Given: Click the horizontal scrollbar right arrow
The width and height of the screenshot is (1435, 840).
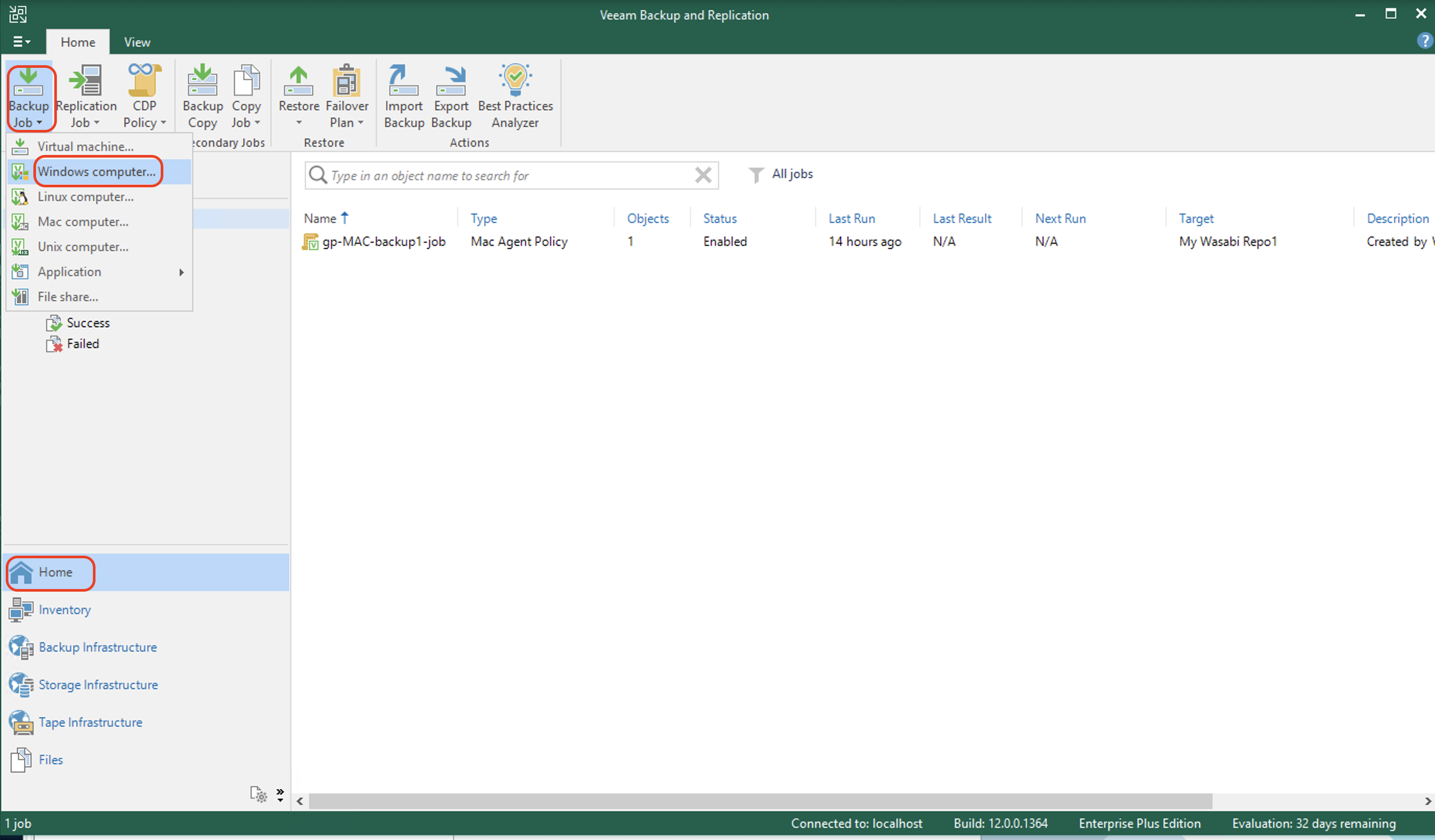Looking at the screenshot, I should [x=1427, y=801].
